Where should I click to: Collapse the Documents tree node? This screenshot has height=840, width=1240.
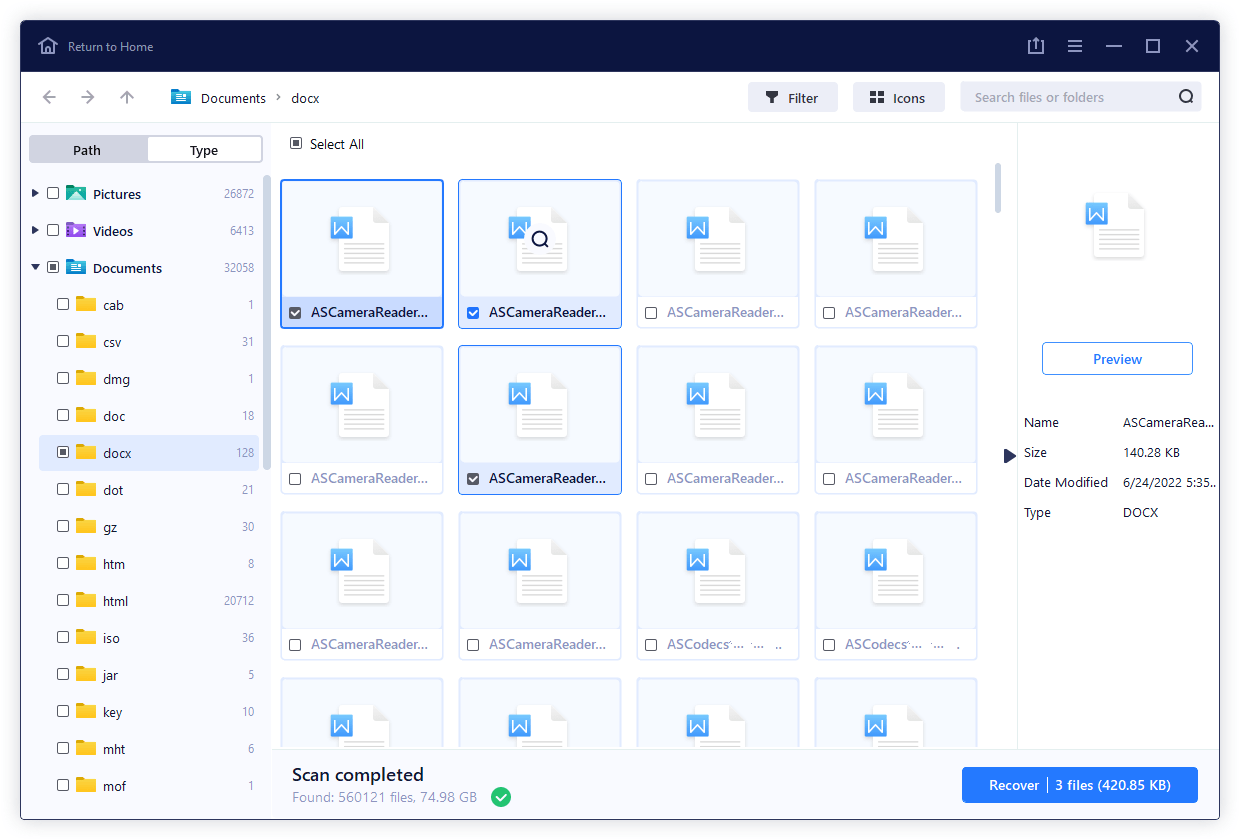[36, 267]
